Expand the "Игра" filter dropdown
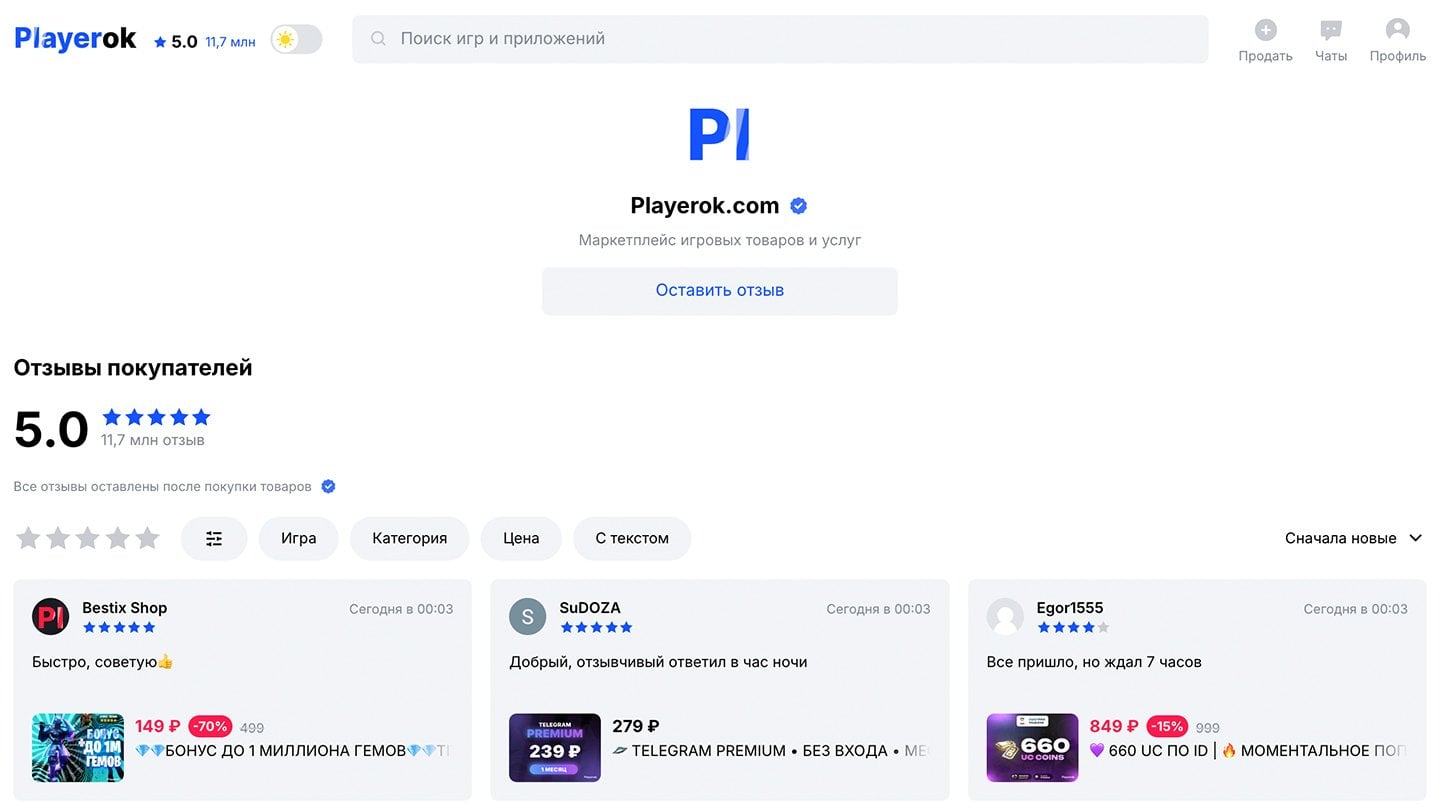This screenshot has width=1440, height=810. point(298,538)
